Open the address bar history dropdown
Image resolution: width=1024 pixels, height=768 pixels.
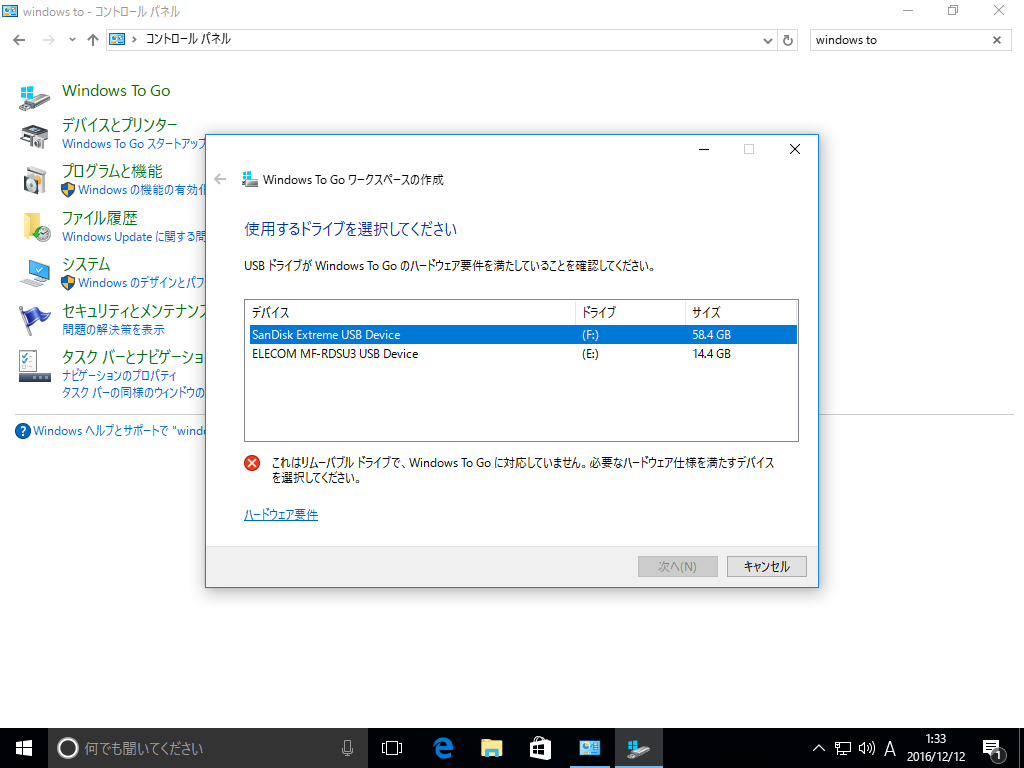[x=768, y=40]
